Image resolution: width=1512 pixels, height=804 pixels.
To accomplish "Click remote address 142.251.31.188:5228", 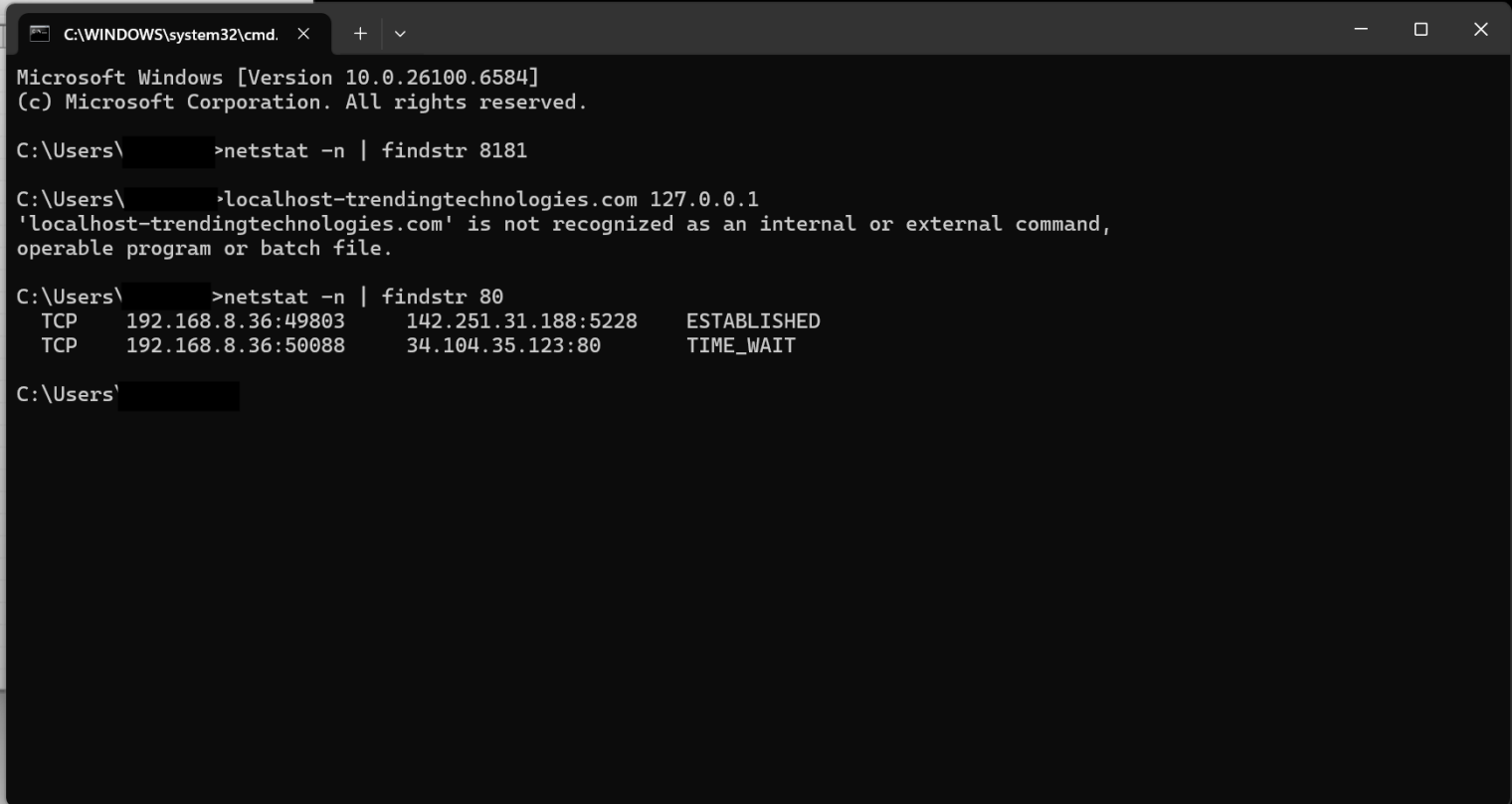I will (521, 321).
